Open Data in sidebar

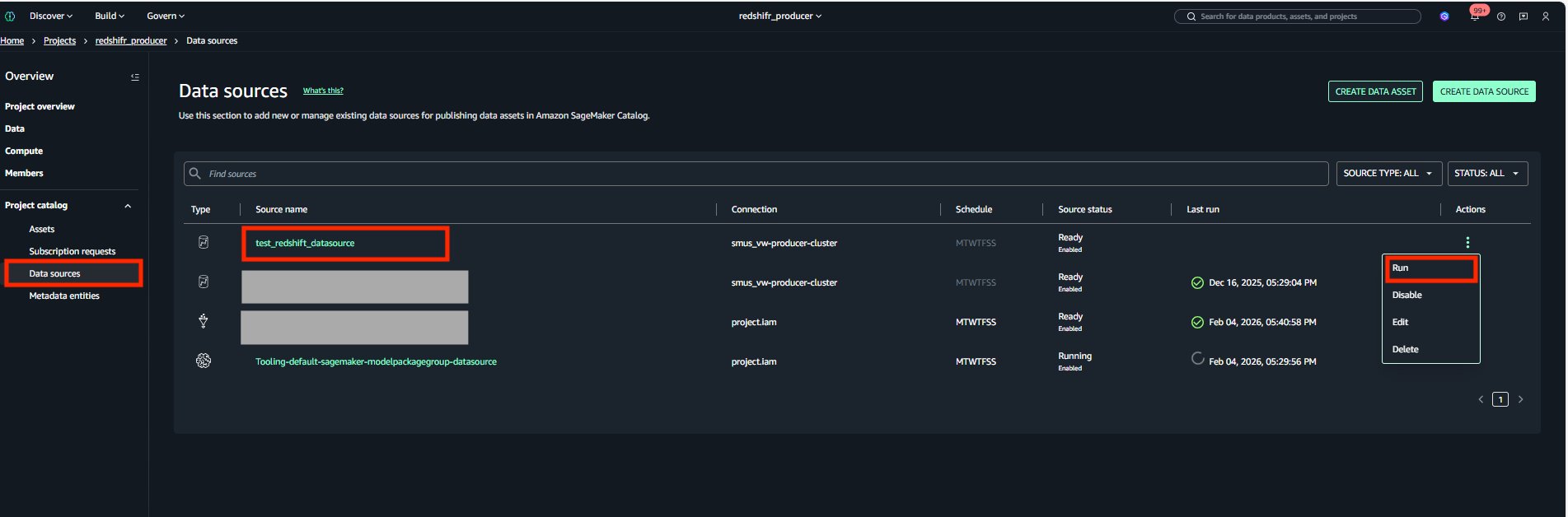15,128
